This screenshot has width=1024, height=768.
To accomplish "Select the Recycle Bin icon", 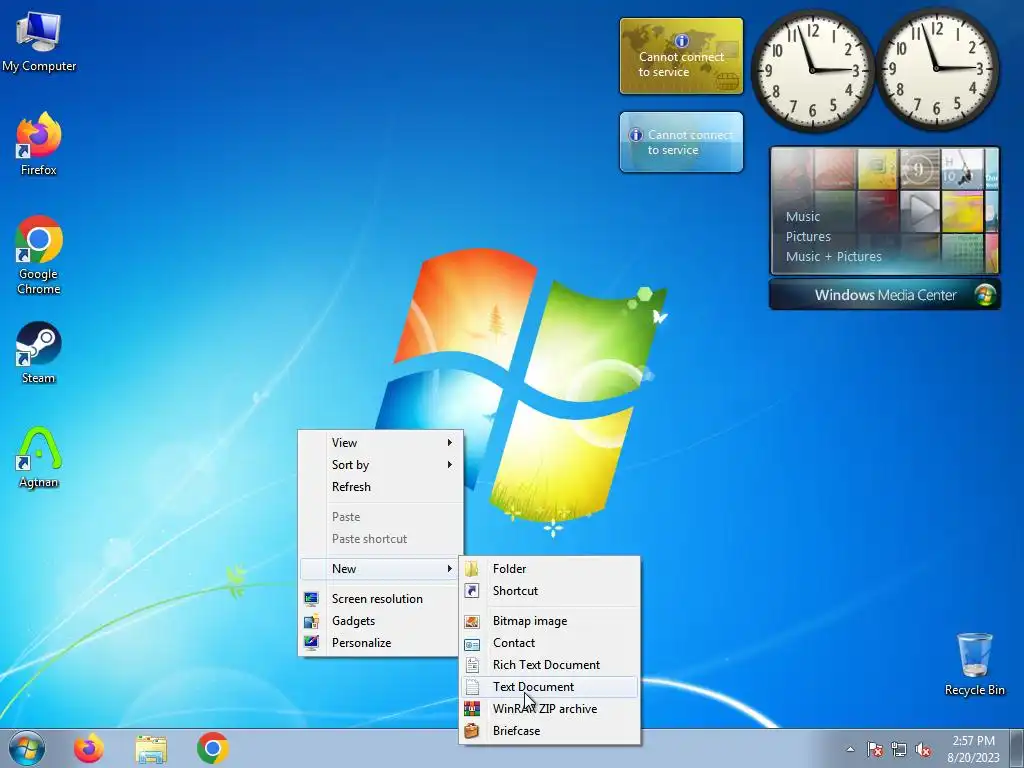I will [x=974, y=664].
